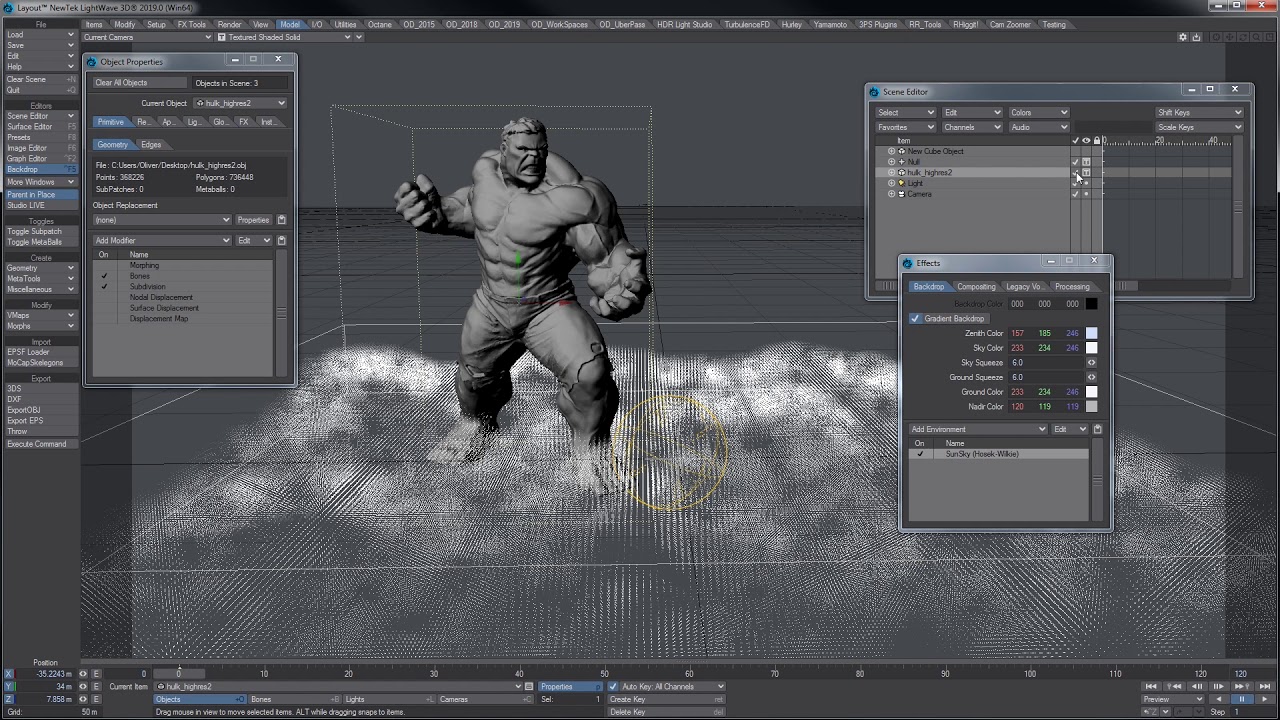Image resolution: width=1280 pixels, height=720 pixels.
Task: Toggle the Gradient Backdrop checkbox
Action: click(915, 319)
